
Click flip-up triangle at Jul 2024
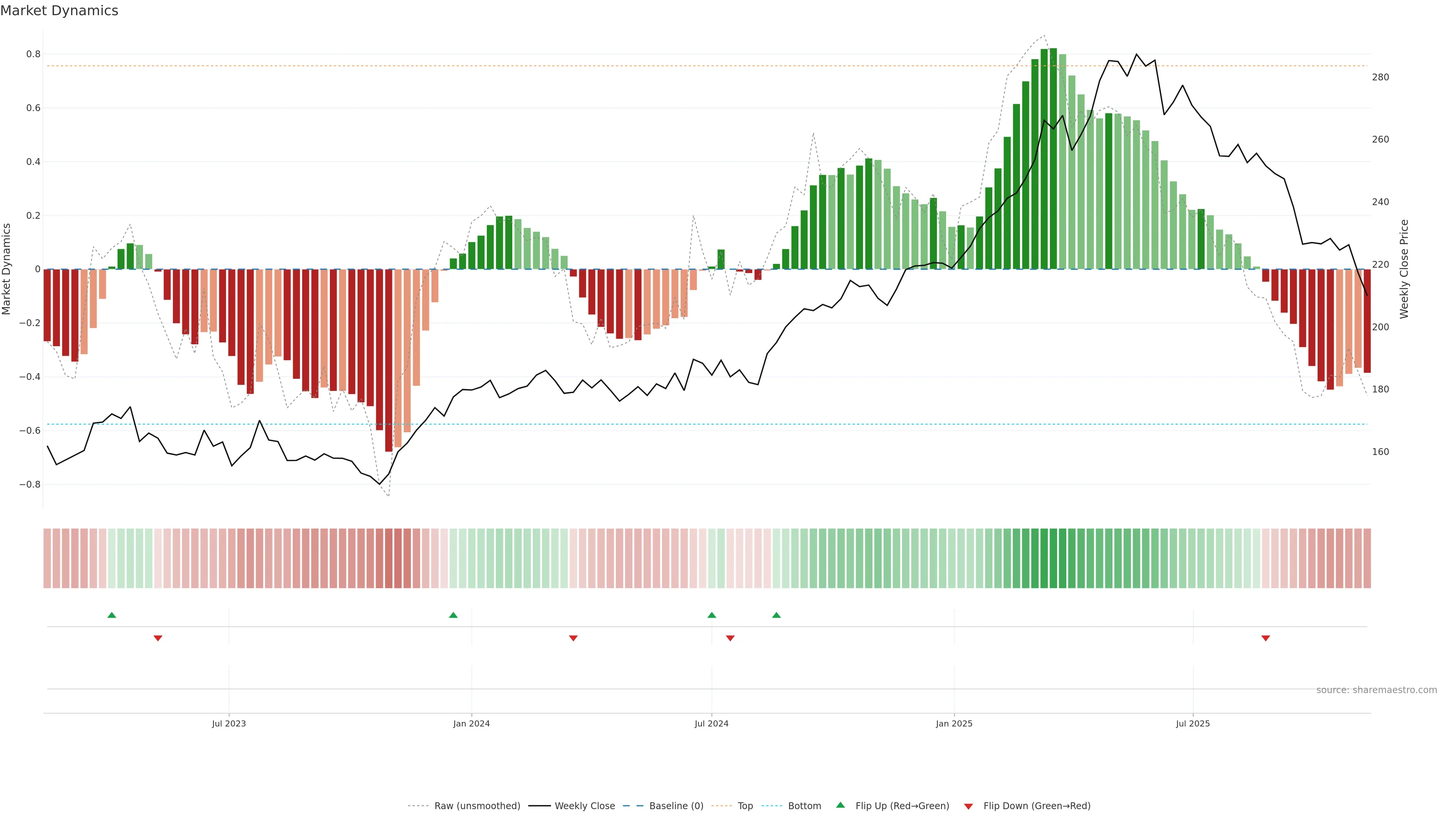click(x=712, y=615)
